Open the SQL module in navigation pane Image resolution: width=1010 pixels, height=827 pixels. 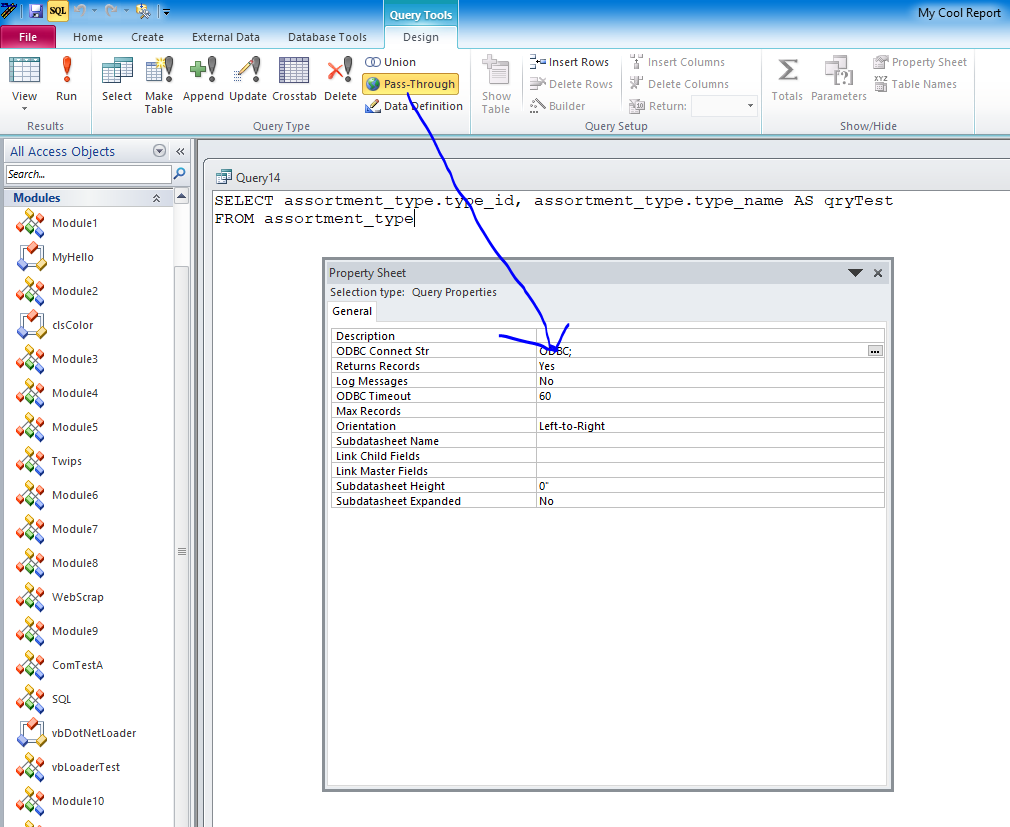[x=61, y=699]
